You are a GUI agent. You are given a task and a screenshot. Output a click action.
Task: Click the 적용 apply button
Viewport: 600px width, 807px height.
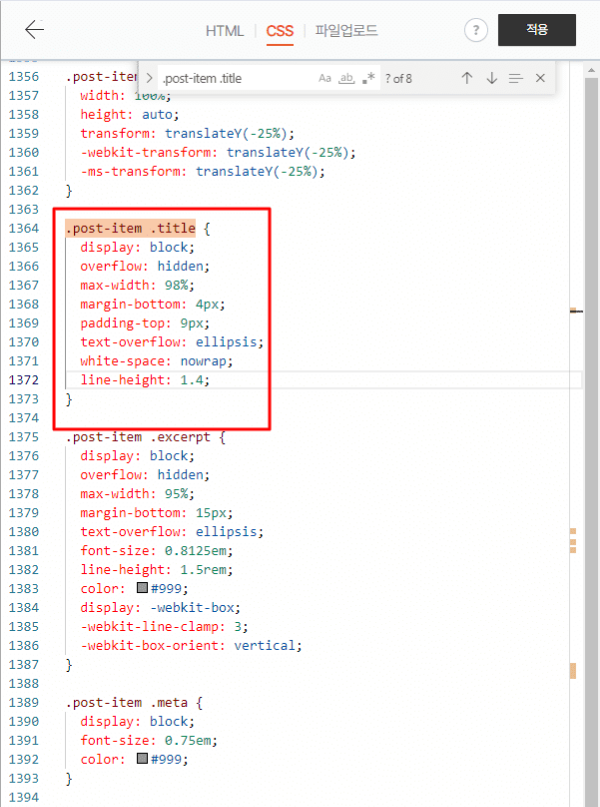pos(537,30)
